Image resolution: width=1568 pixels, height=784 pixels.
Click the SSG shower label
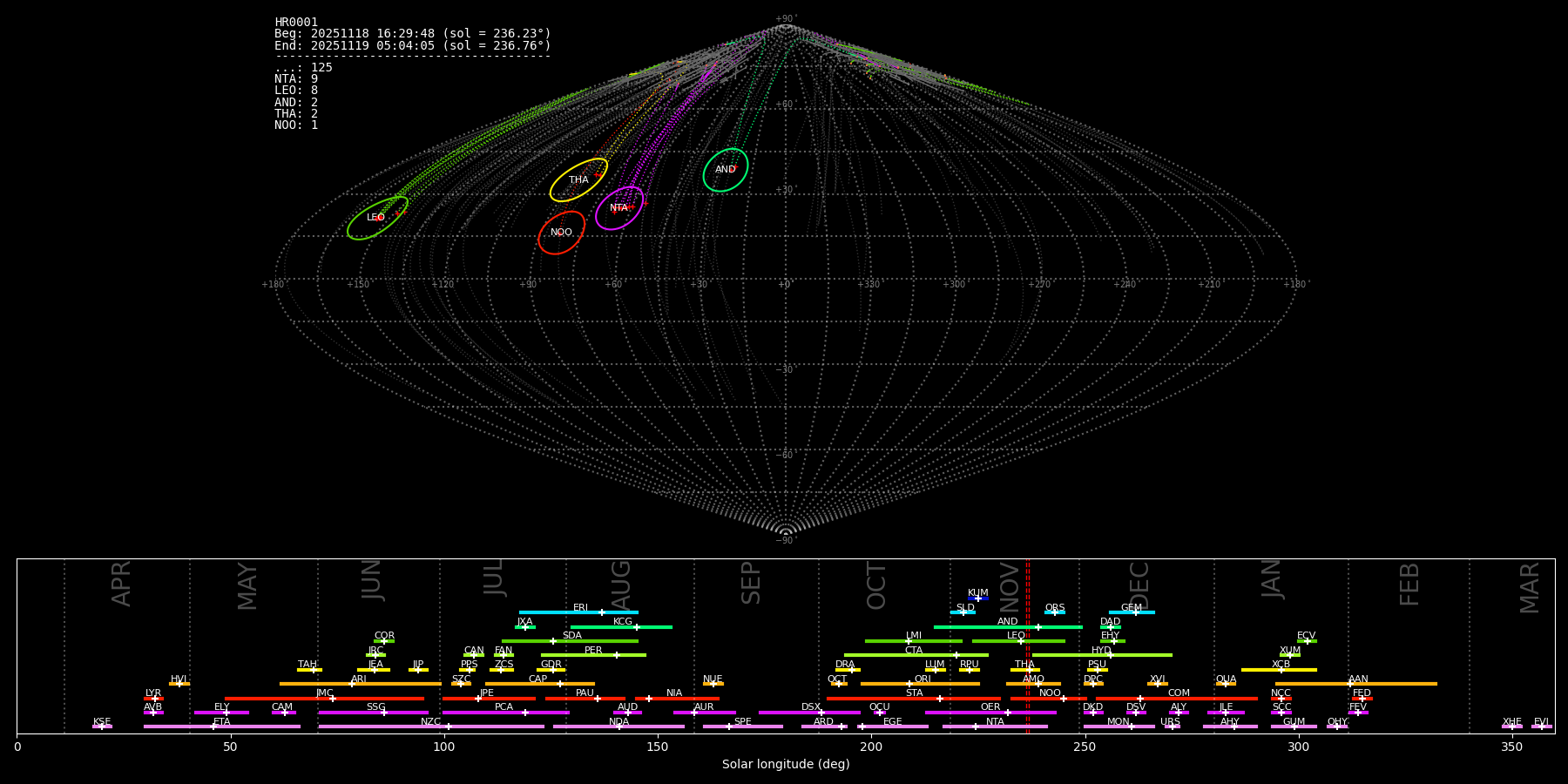click(x=375, y=707)
